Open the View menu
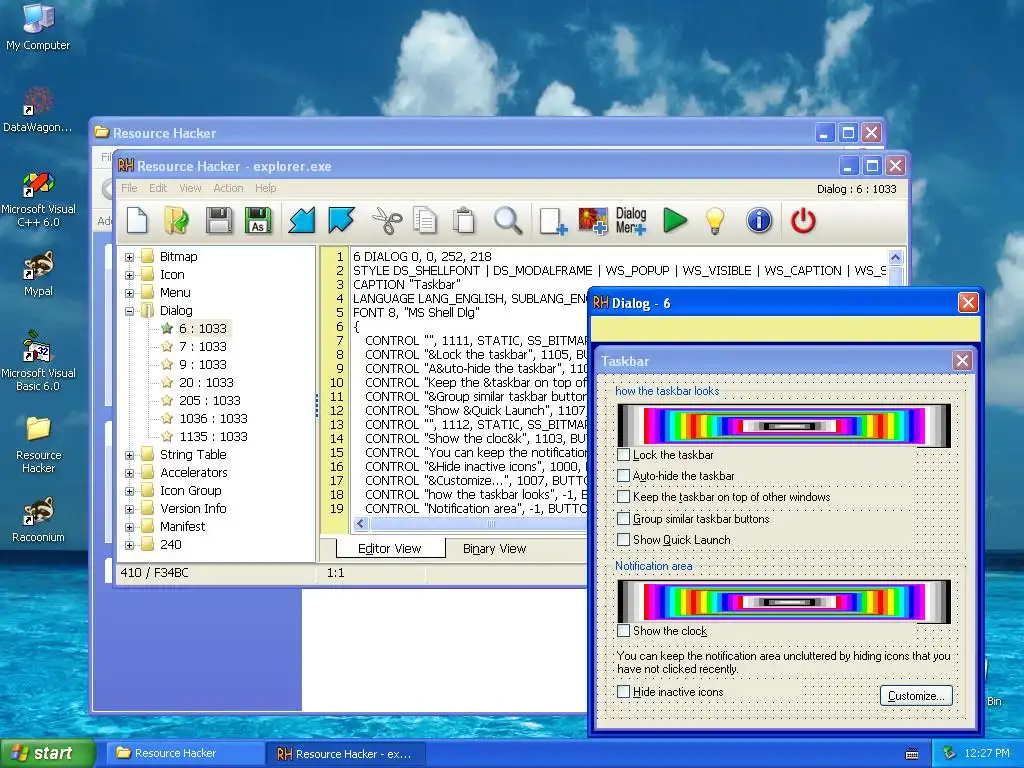 click(190, 188)
